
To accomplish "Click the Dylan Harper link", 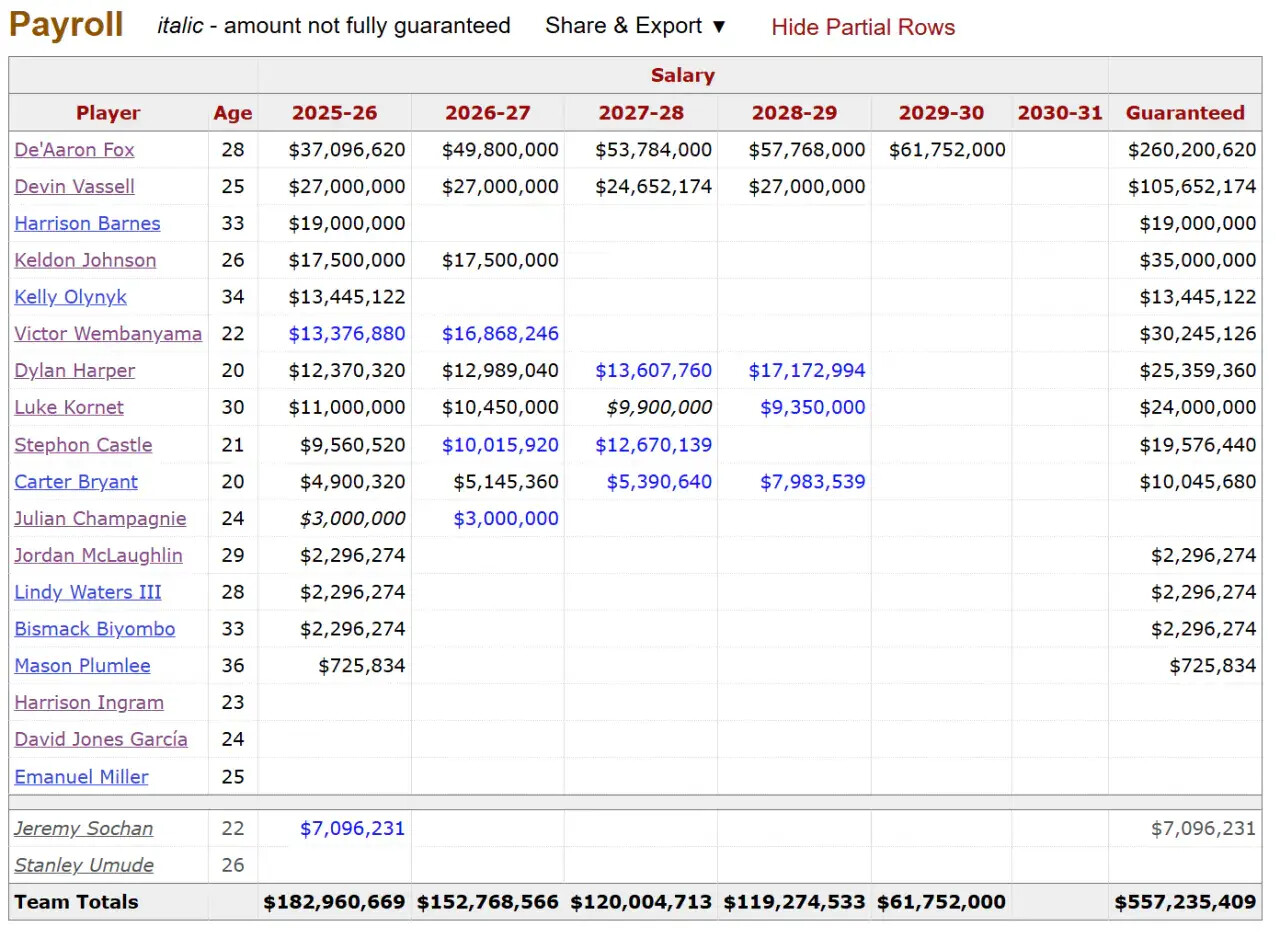I will pos(74,371).
